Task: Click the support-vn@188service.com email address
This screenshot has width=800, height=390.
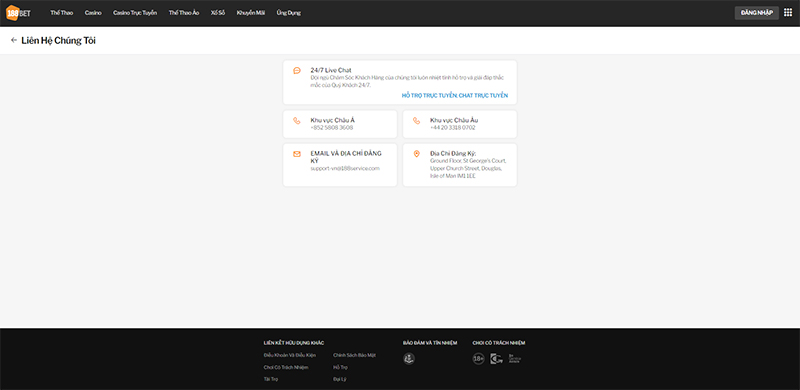Action: click(345, 168)
